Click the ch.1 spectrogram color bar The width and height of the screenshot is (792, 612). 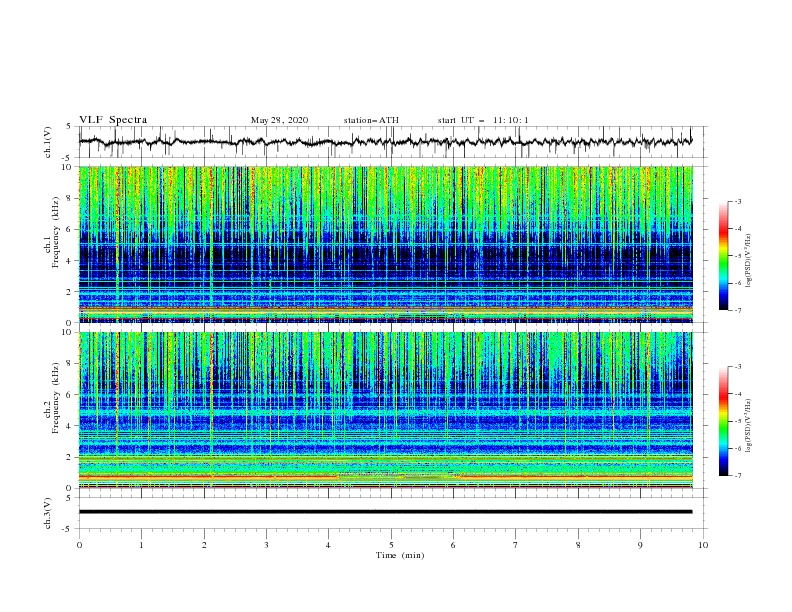point(723,255)
